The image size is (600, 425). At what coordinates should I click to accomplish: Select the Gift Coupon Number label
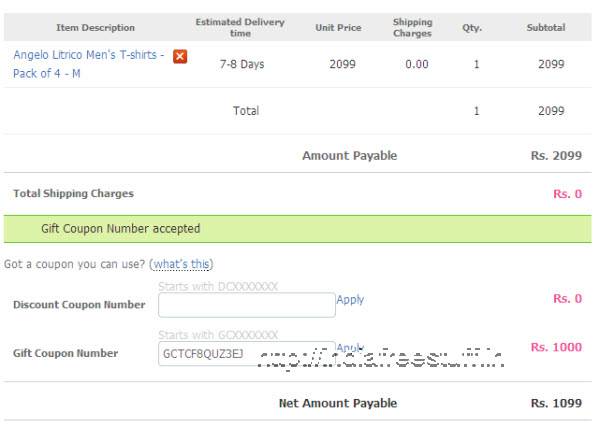(65, 353)
